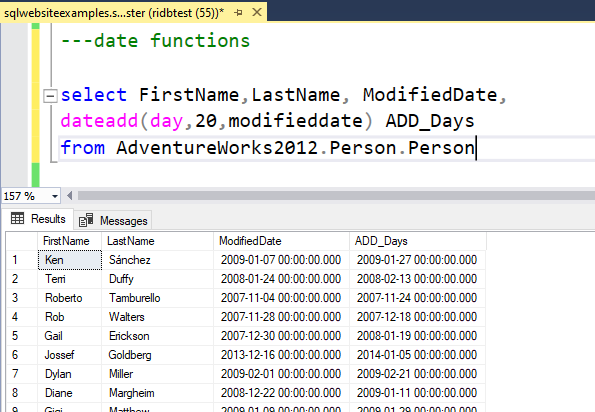Select the Results tab
The height and width of the screenshot is (412, 595).
38,219
